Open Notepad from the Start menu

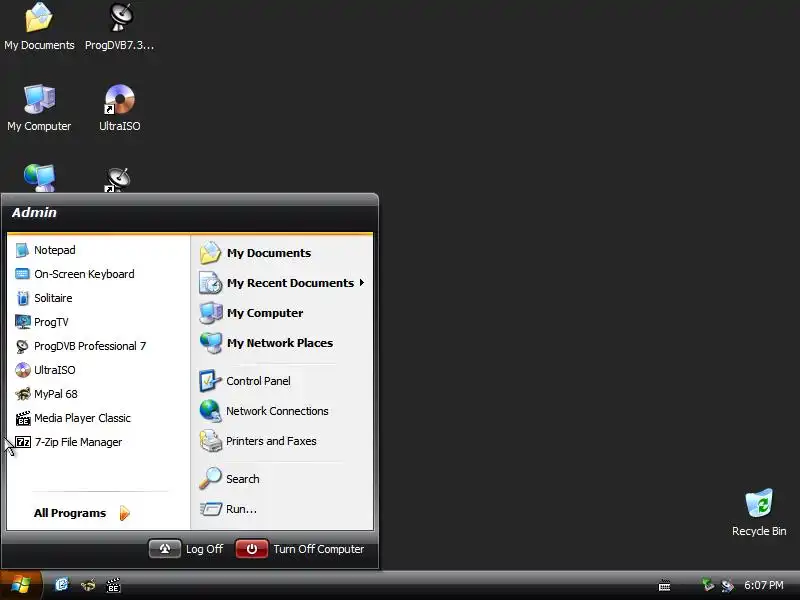click(x=98, y=250)
